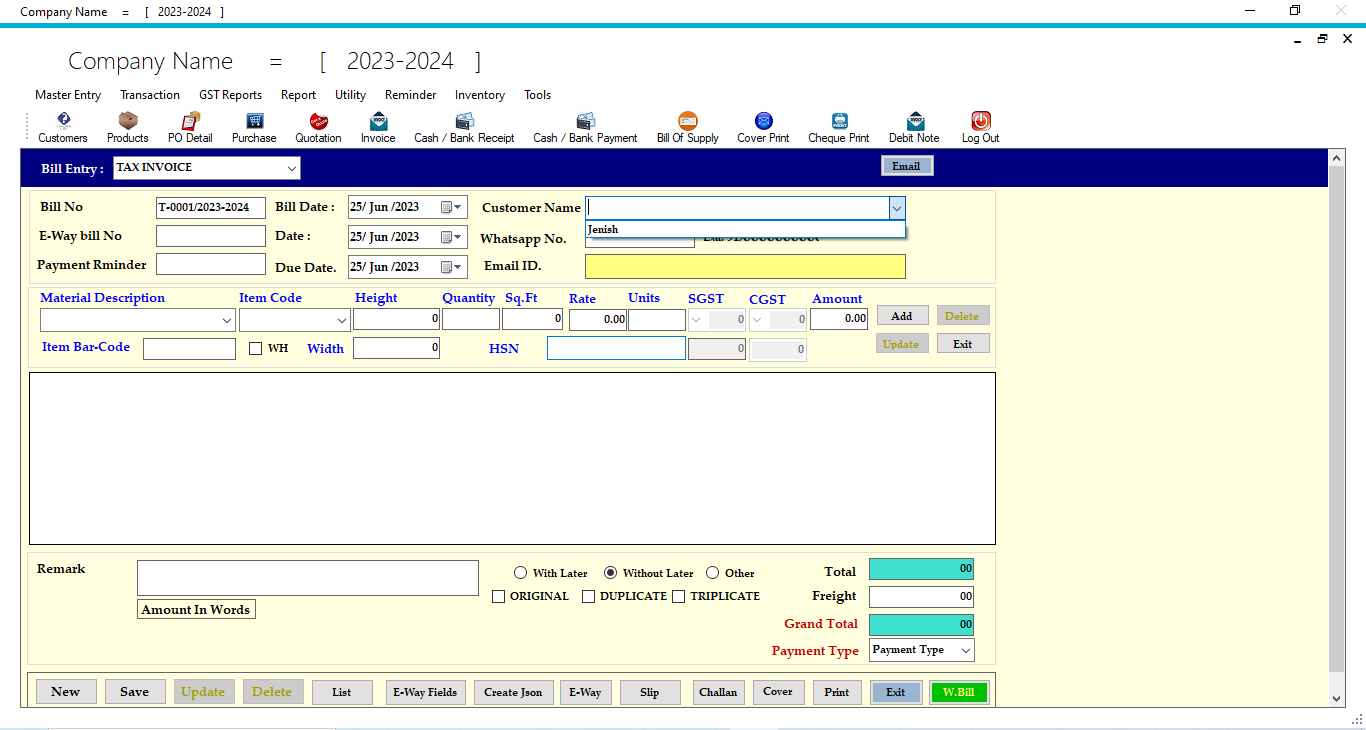Check the WH box next to Item Bar-Code

pos(254,347)
